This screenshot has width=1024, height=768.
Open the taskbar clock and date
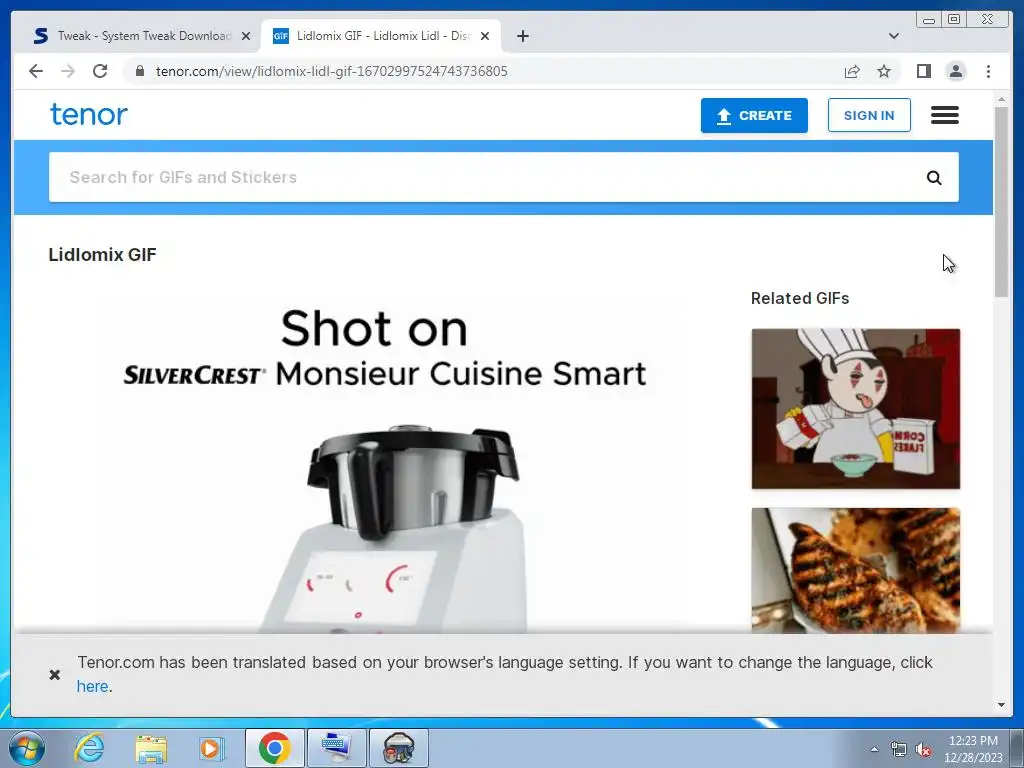tap(973, 749)
